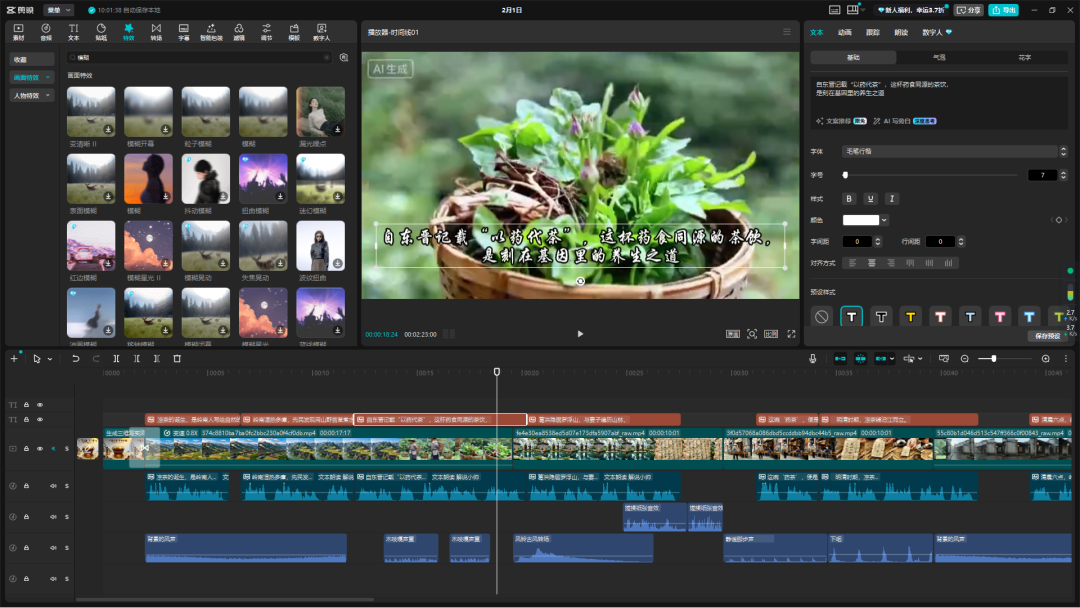This screenshot has width=1080, height=608.
Task: Toggle visibility of main video track
Action: (x=40, y=449)
